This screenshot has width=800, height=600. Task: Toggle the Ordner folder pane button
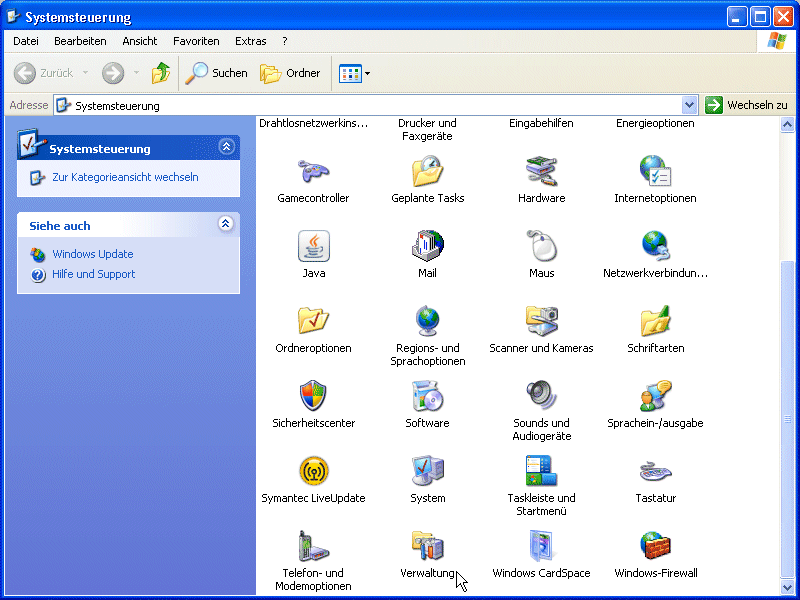290,73
